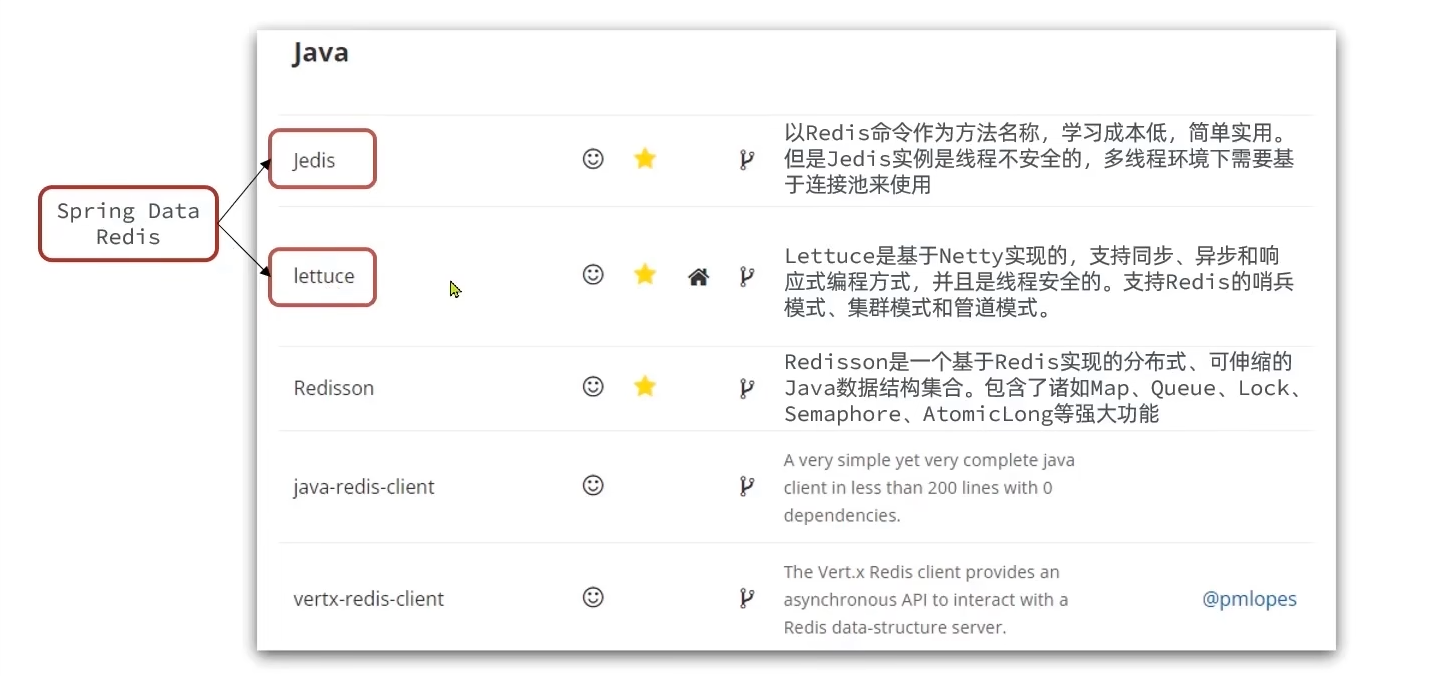Open the @pmlopes author profile link

(x=1249, y=599)
